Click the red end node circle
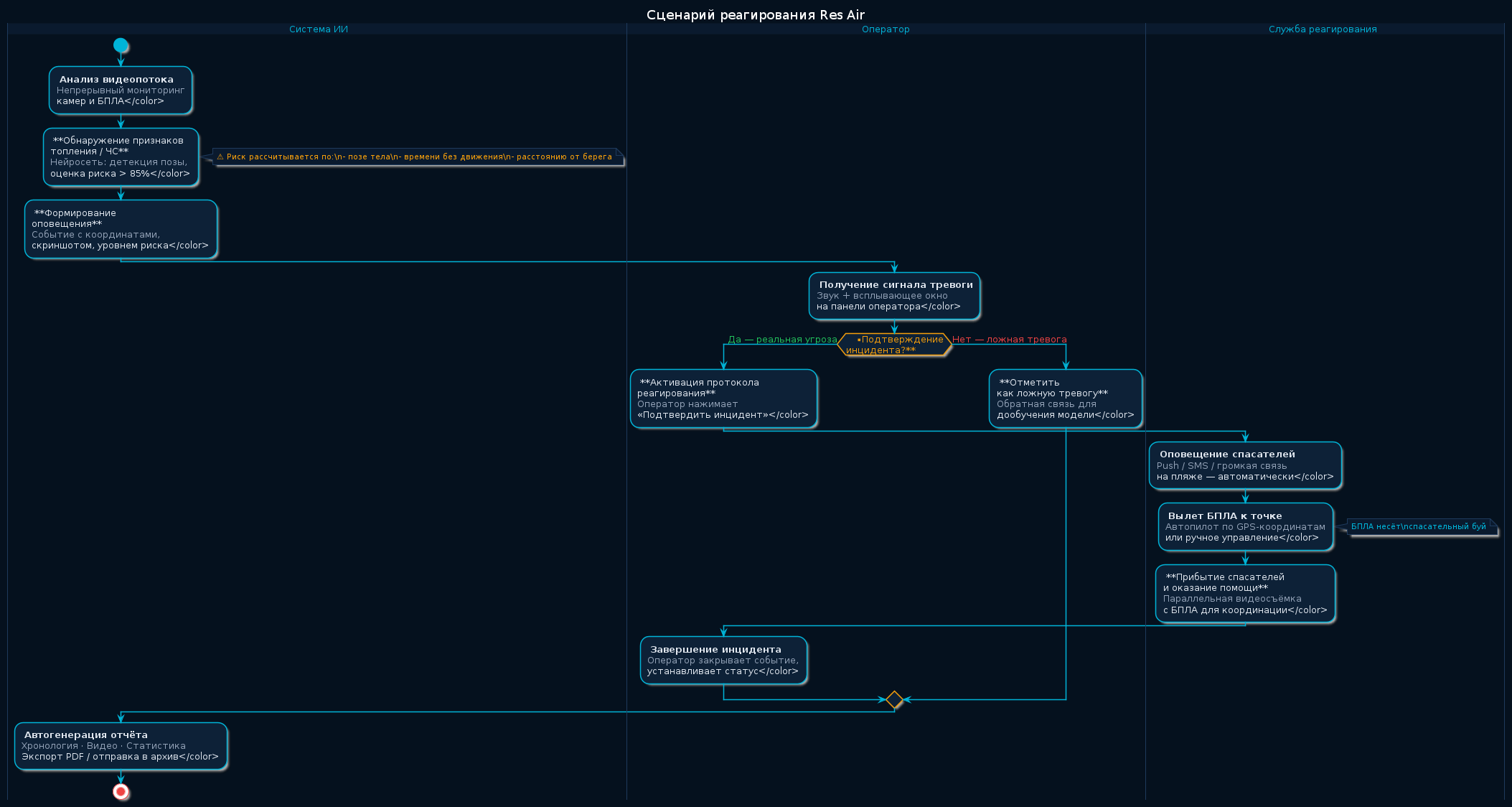The image size is (1512, 807). (121, 791)
